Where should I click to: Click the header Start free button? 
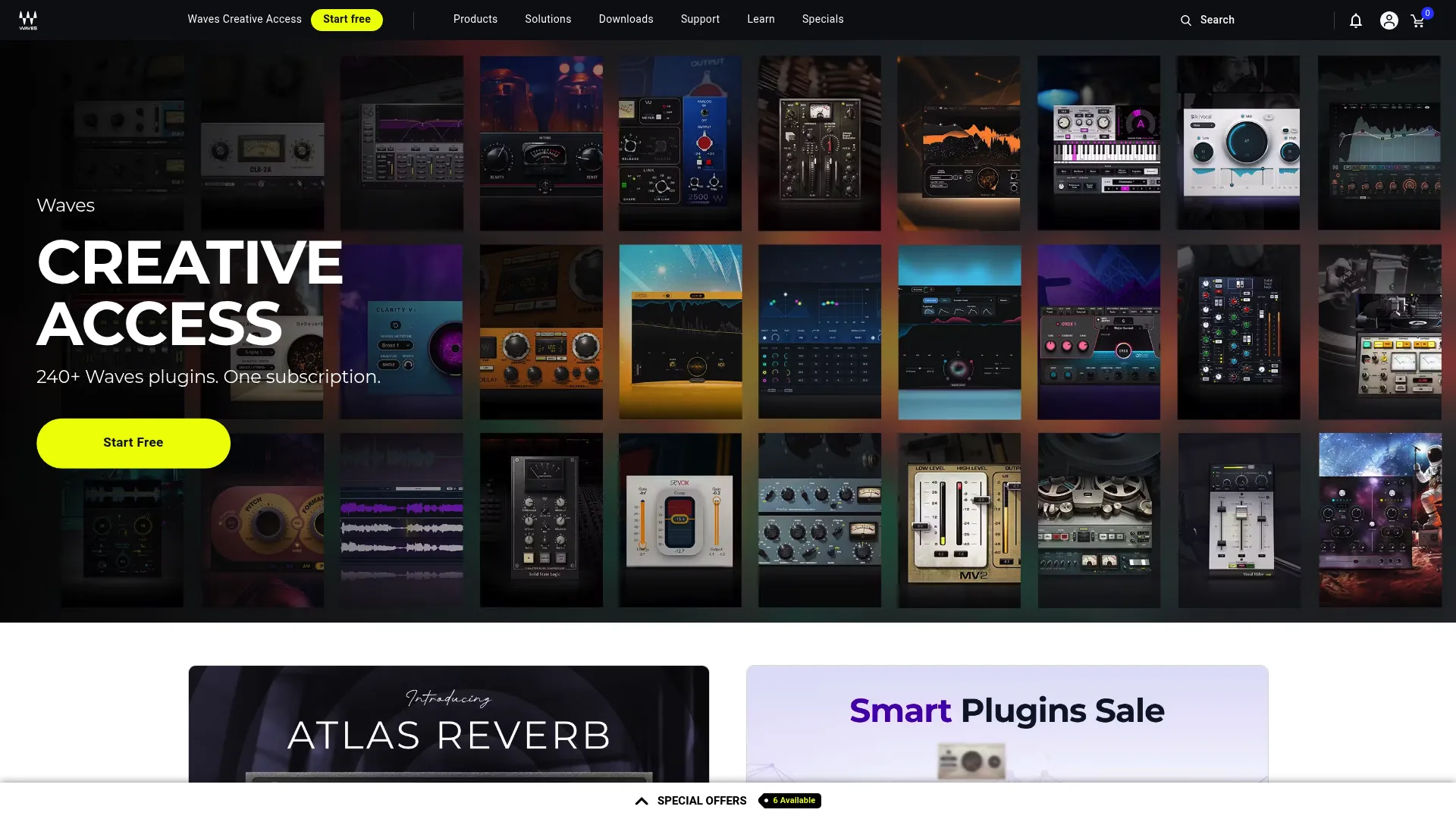pos(347,20)
